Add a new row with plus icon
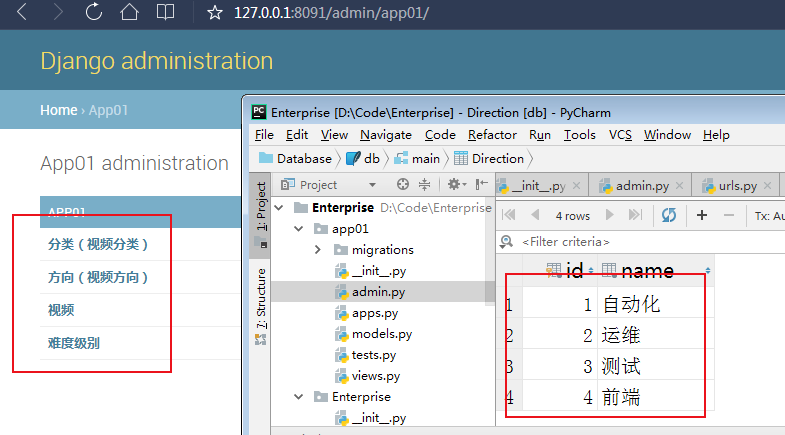The image size is (785, 435). tap(702, 215)
